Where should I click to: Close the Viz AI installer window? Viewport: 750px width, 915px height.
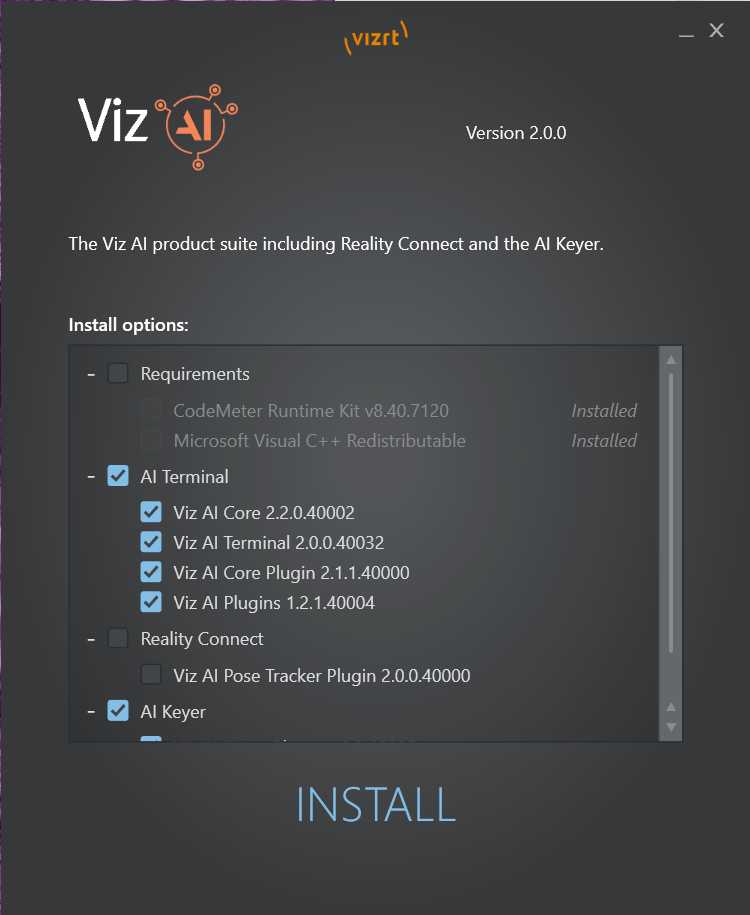pyautogui.click(x=717, y=30)
